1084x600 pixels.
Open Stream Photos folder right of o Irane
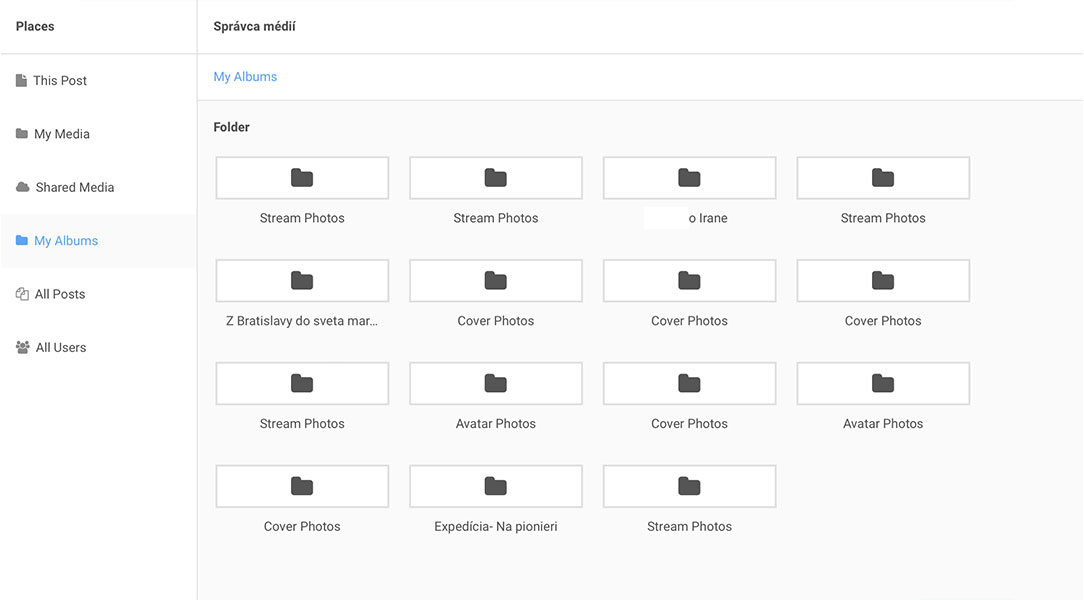(x=883, y=178)
